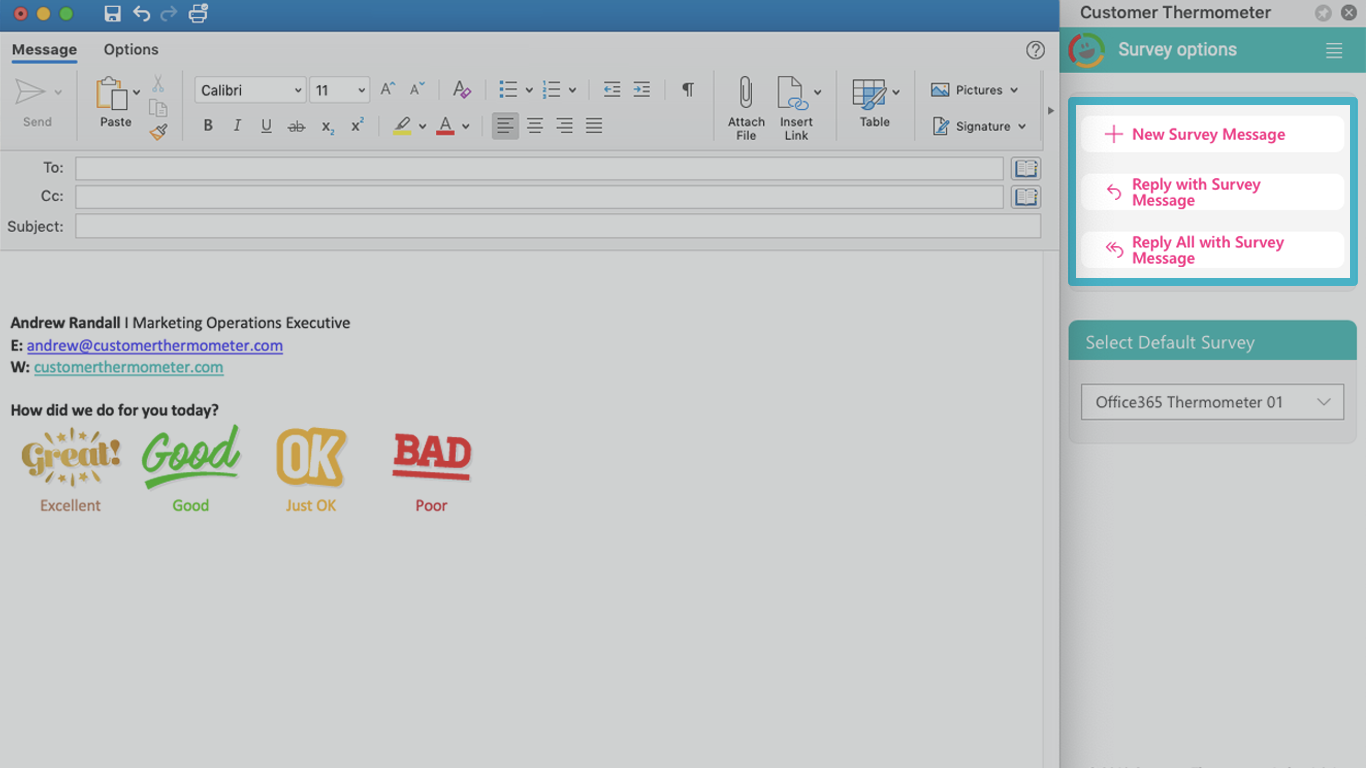Click into the Cc recipients field
Image resolution: width=1366 pixels, height=768 pixels.
pyautogui.click(x=539, y=197)
